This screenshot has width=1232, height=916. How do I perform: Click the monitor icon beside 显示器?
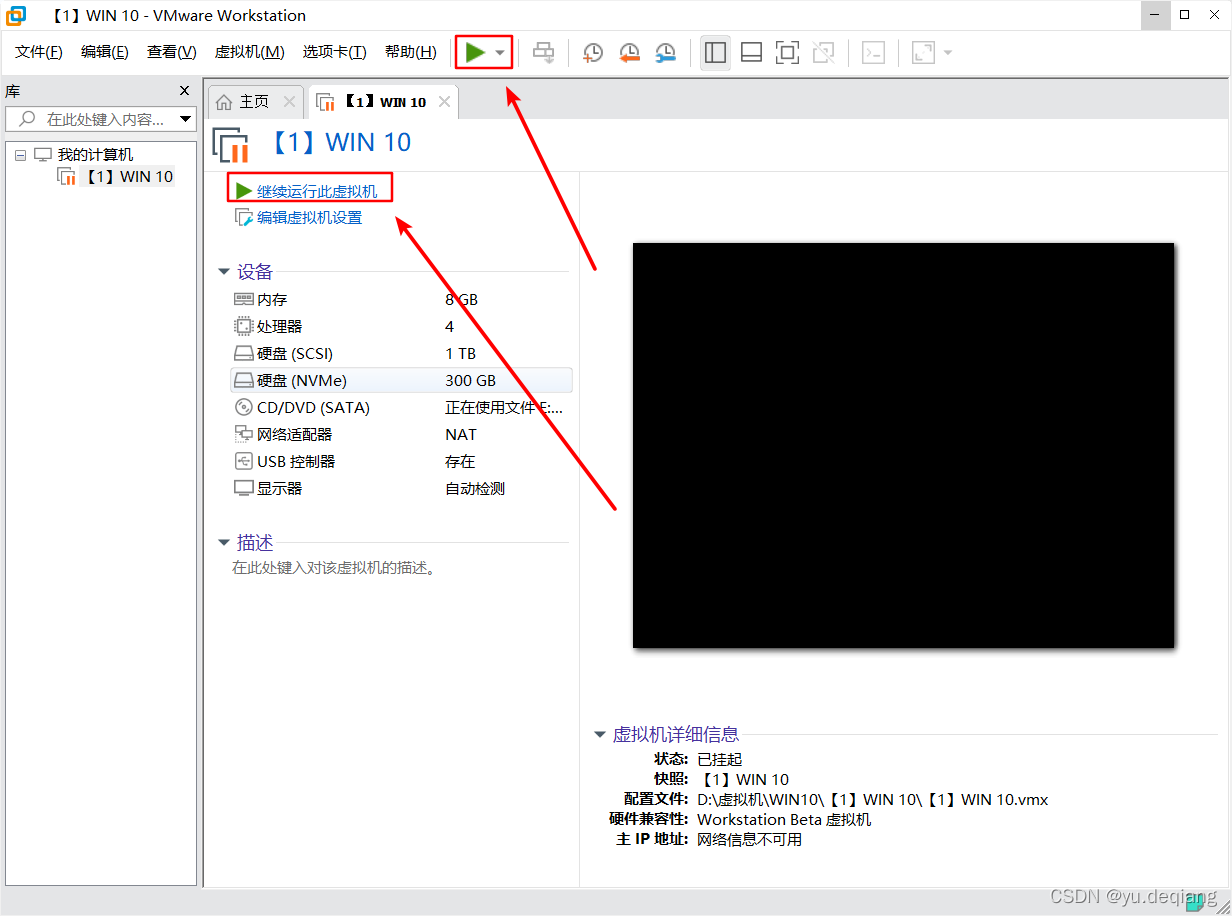click(243, 488)
